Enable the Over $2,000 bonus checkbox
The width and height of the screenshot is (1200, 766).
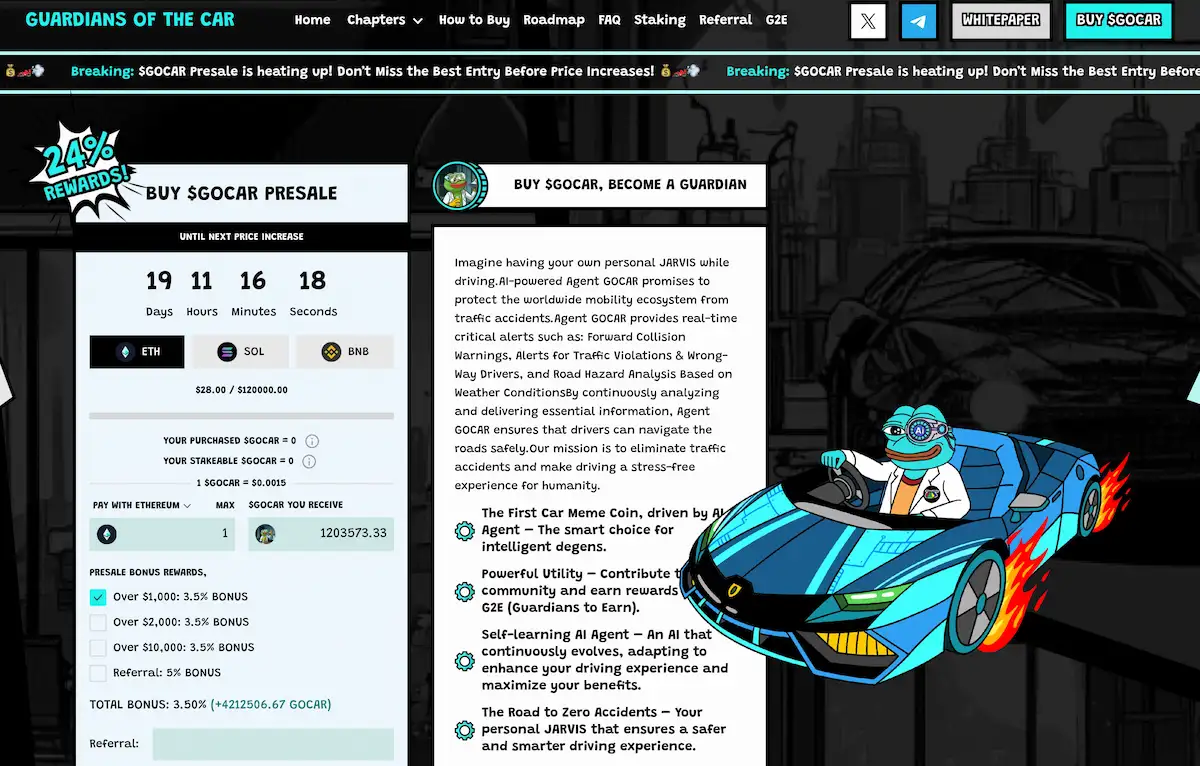[98, 622]
